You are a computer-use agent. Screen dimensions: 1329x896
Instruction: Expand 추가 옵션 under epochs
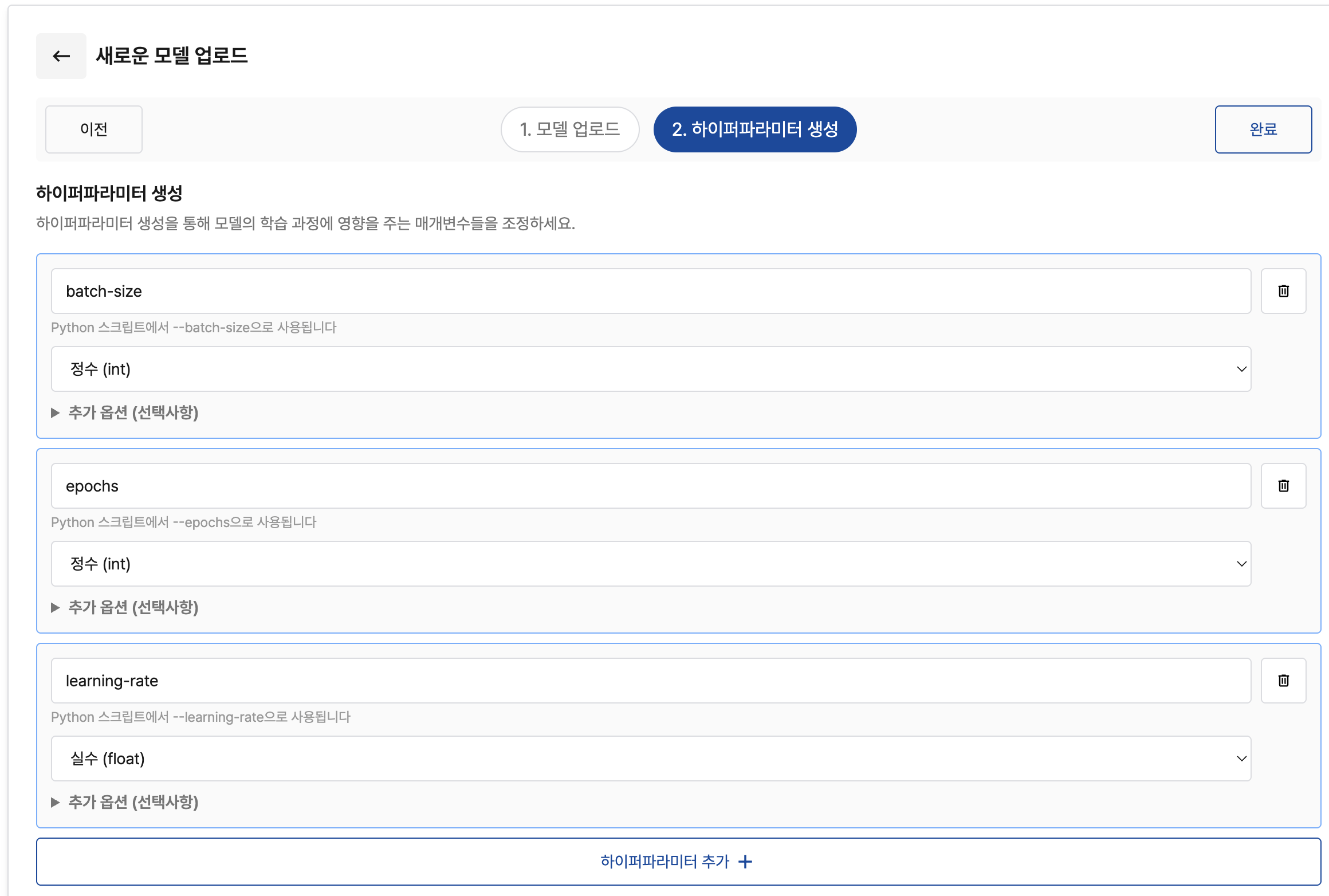tap(133, 607)
